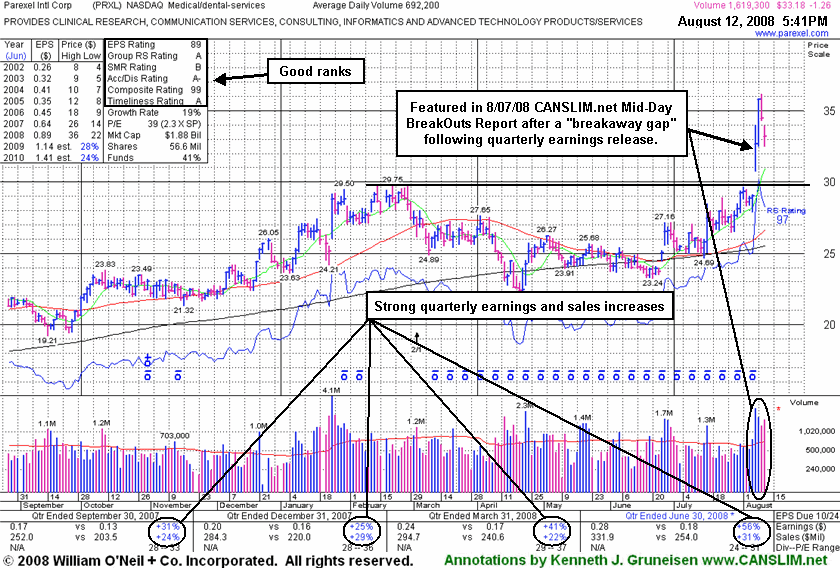Select the 2008 row with EPS 0.89
Viewport: 840px width, 570px height.
click(x=52, y=135)
